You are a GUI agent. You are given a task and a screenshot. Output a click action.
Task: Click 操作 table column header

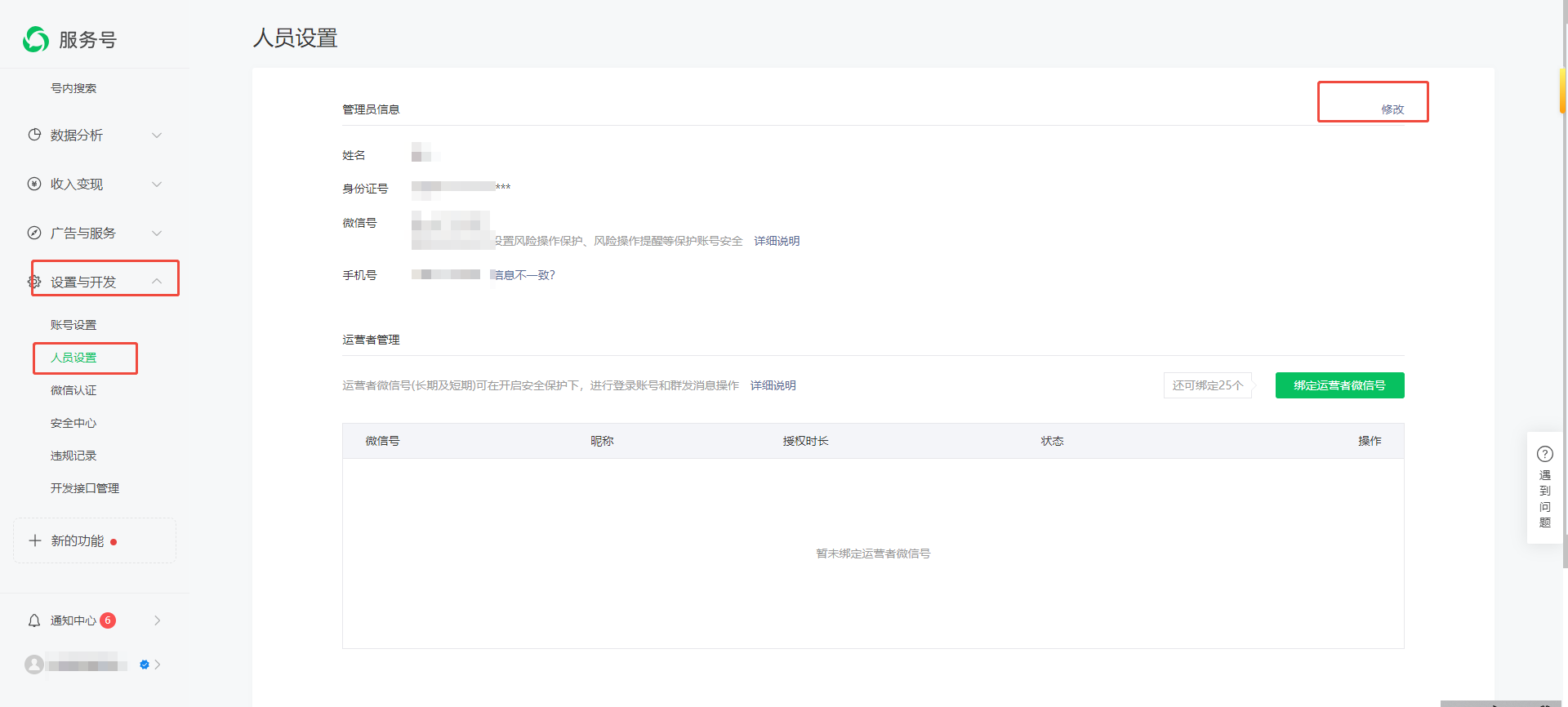(x=1370, y=441)
